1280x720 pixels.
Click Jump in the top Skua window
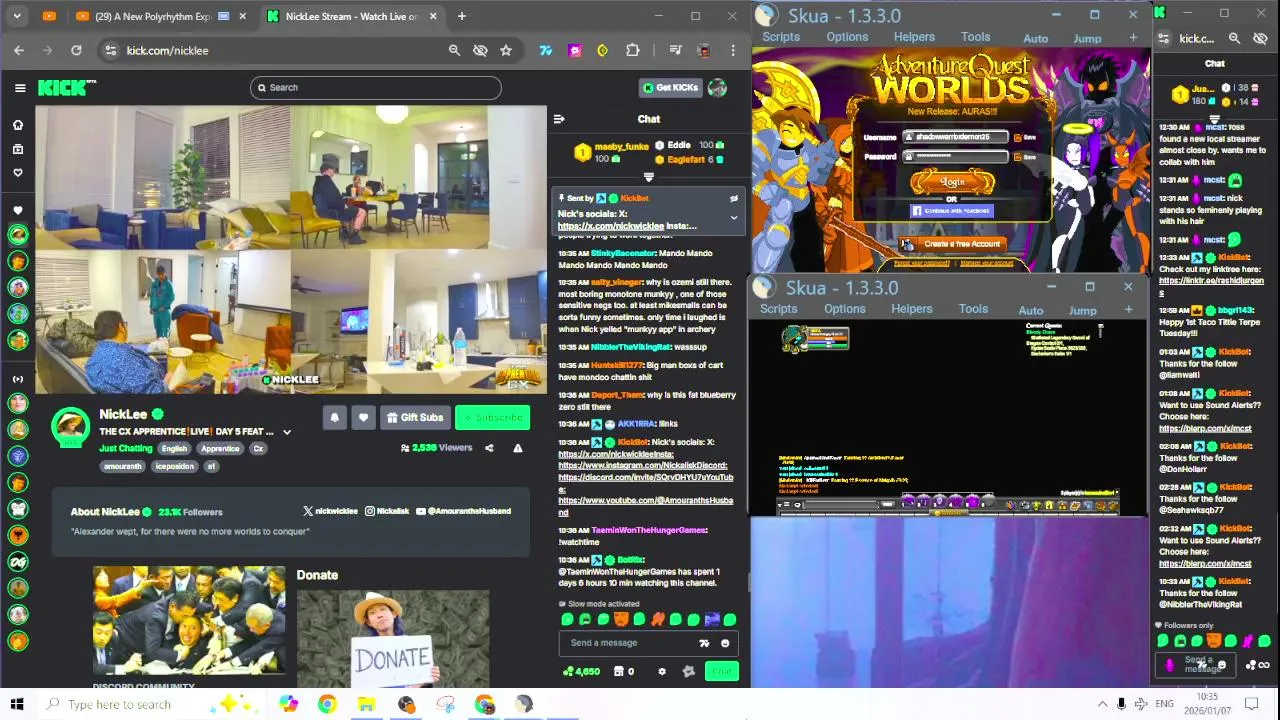tap(1087, 39)
